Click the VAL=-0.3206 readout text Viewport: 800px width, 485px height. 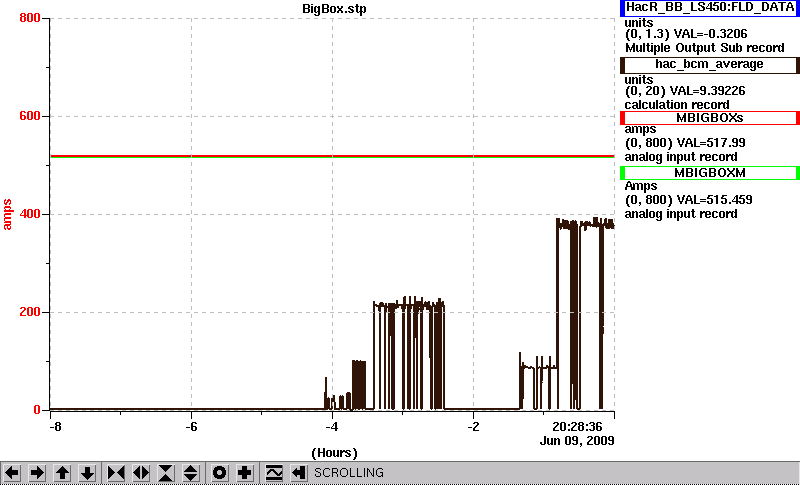pos(711,34)
